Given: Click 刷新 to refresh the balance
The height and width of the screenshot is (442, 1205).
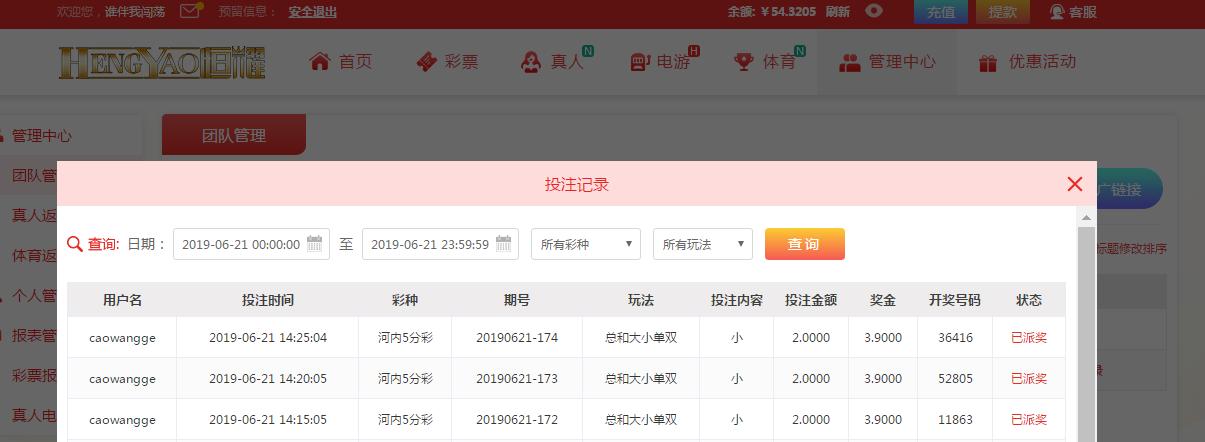Looking at the screenshot, I should pos(838,12).
